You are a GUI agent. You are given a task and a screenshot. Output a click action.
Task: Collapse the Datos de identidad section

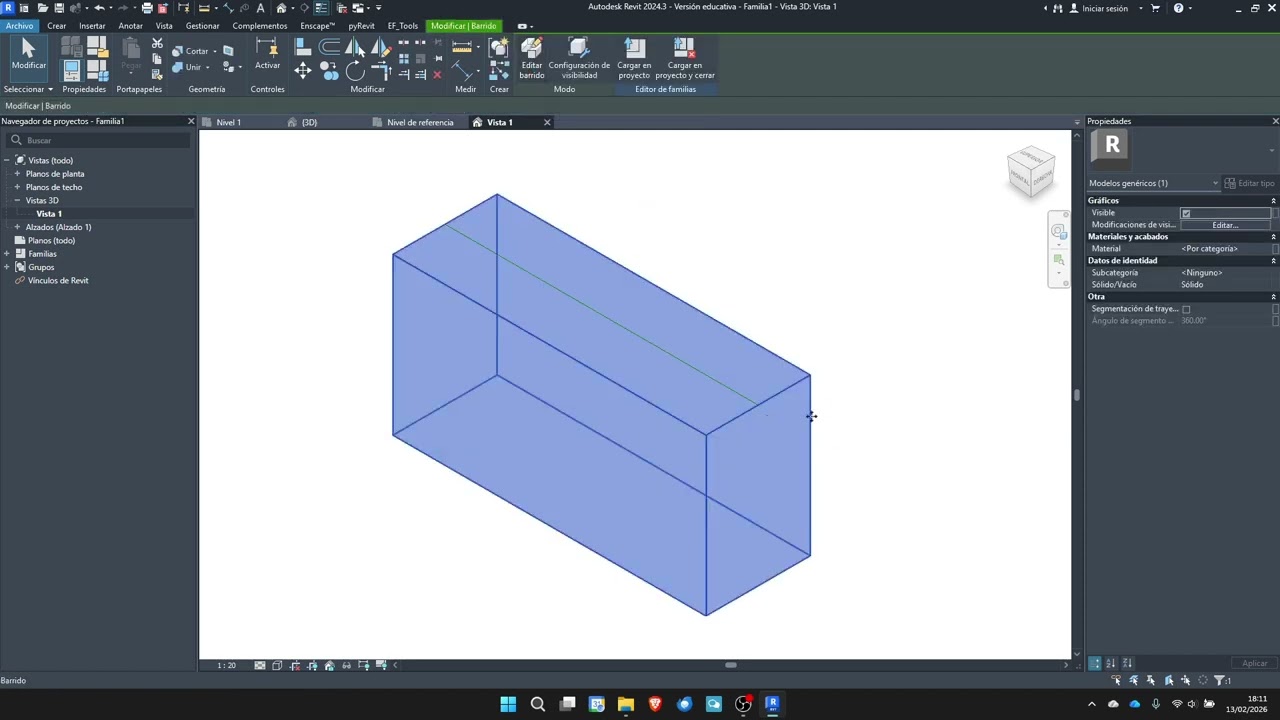tap(1274, 261)
